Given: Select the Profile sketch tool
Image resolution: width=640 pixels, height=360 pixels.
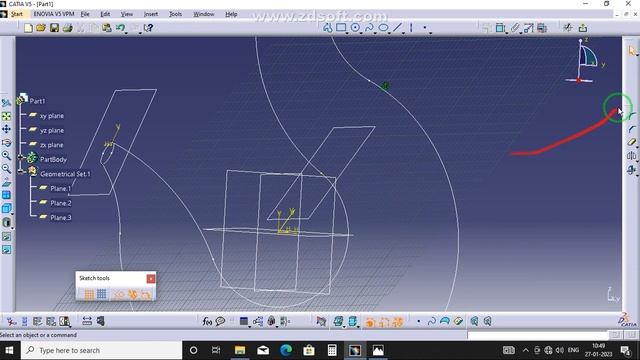Looking at the screenshot, I should point(328,28).
